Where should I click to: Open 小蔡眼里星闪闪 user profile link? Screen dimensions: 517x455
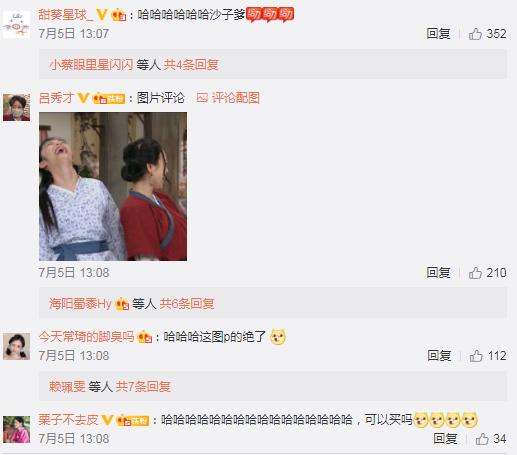click(x=91, y=65)
